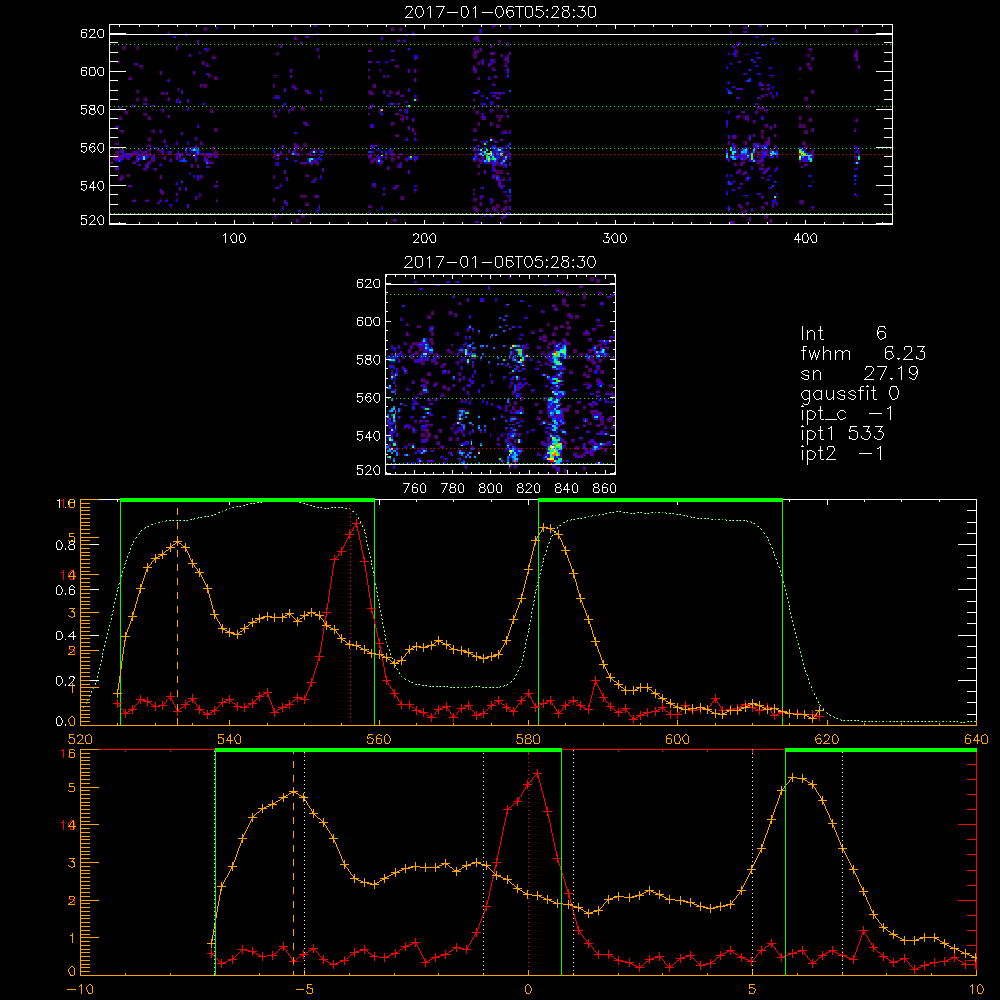Image resolution: width=1000 pixels, height=1000 pixels.
Task: Click the red curve peak near 557 in third plot
Action: pyautogui.click(x=356, y=523)
